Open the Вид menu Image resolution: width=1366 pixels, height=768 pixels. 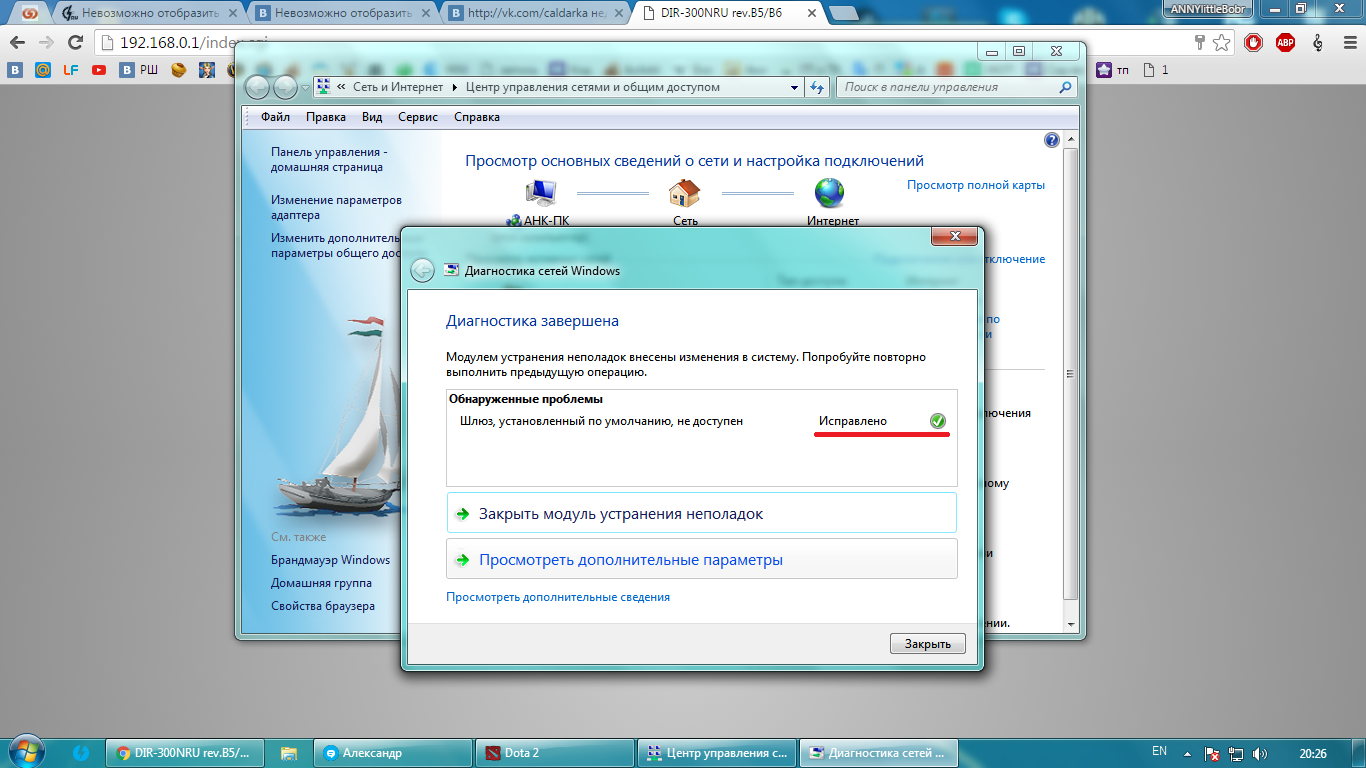click(x=372, y=117)
